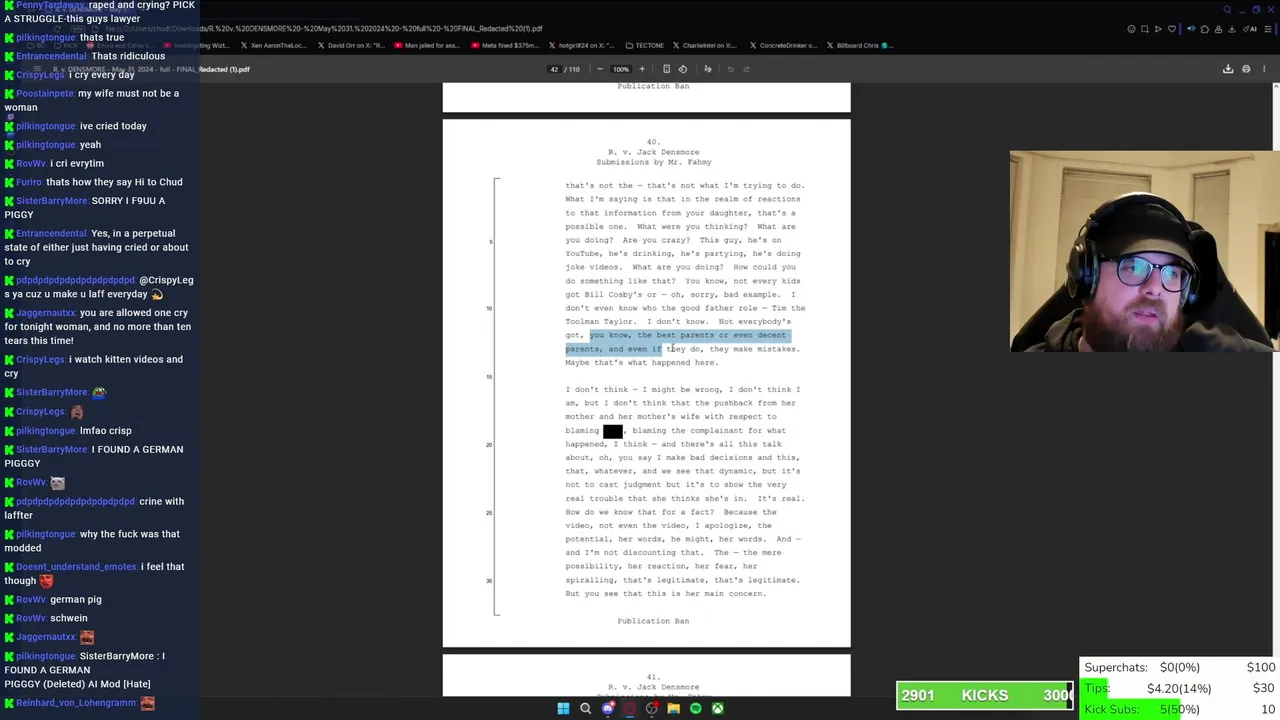Download the PDF using the download icon

click(x=1228, y=69)
